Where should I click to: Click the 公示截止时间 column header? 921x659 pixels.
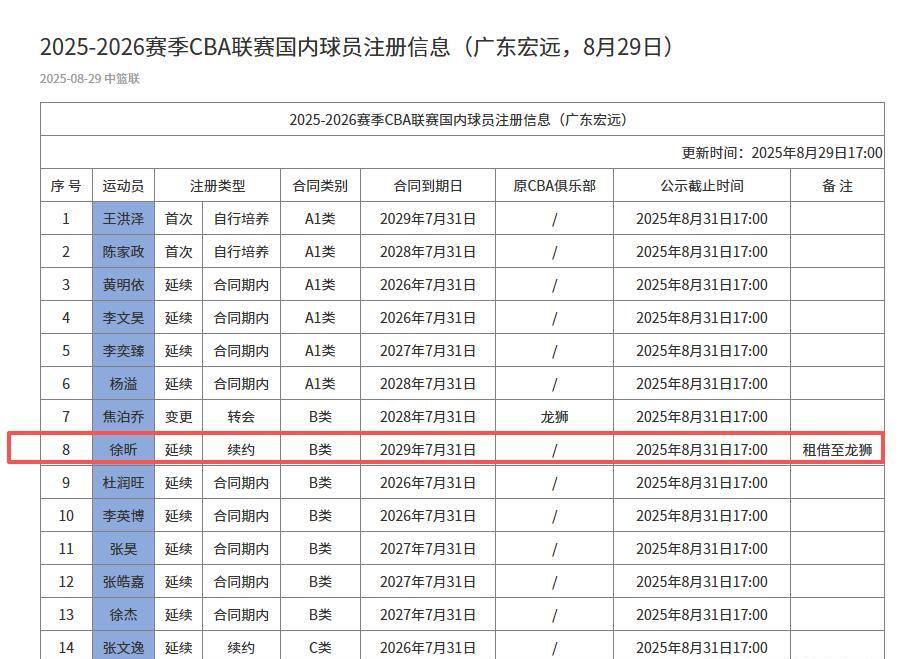[x=702, y=186]
